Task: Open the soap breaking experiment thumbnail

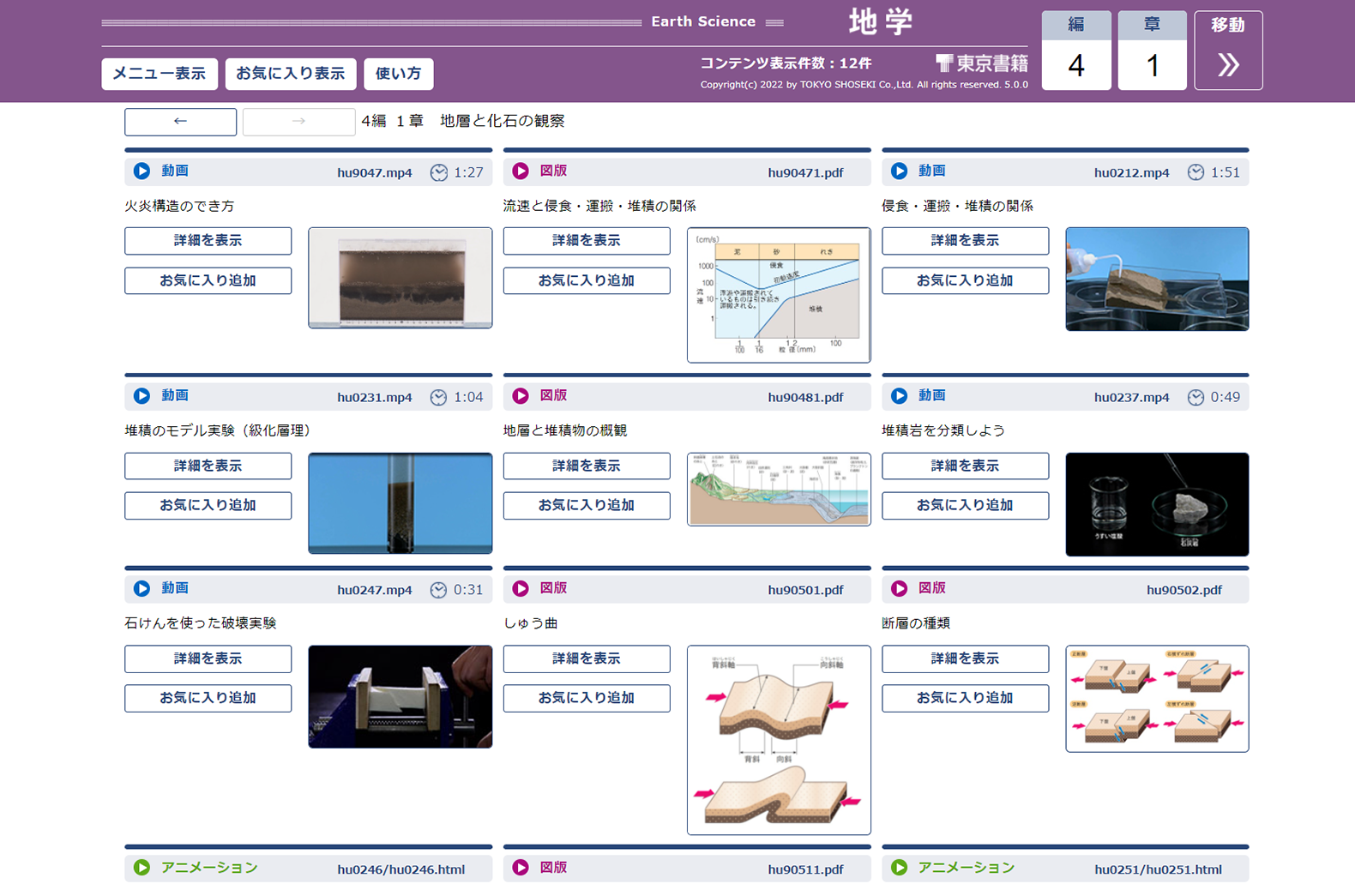Action: [400, 696]
